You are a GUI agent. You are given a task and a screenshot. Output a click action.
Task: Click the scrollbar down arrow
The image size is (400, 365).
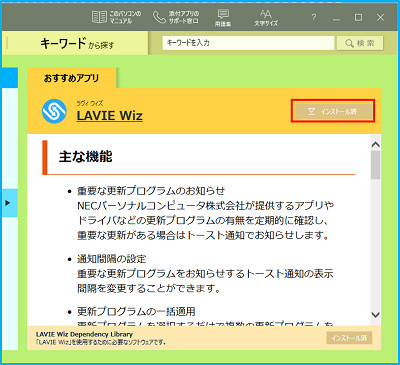[376, 315]
